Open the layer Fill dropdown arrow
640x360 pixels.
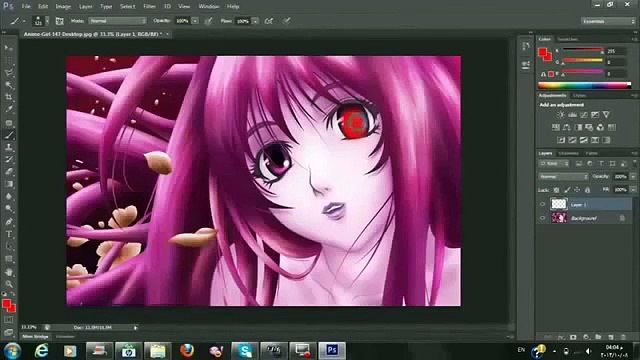tap(633, 190)
